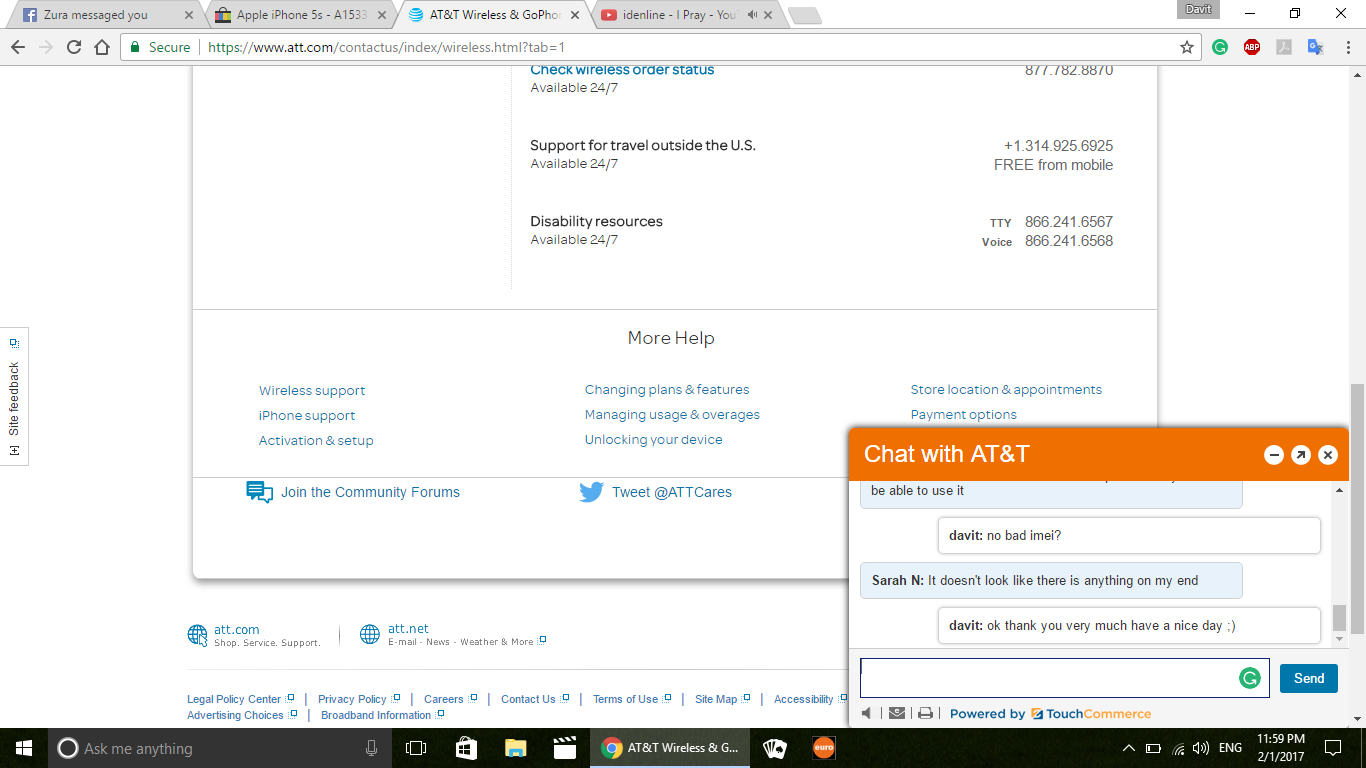Bookmark this page with the star icon

1187,47
